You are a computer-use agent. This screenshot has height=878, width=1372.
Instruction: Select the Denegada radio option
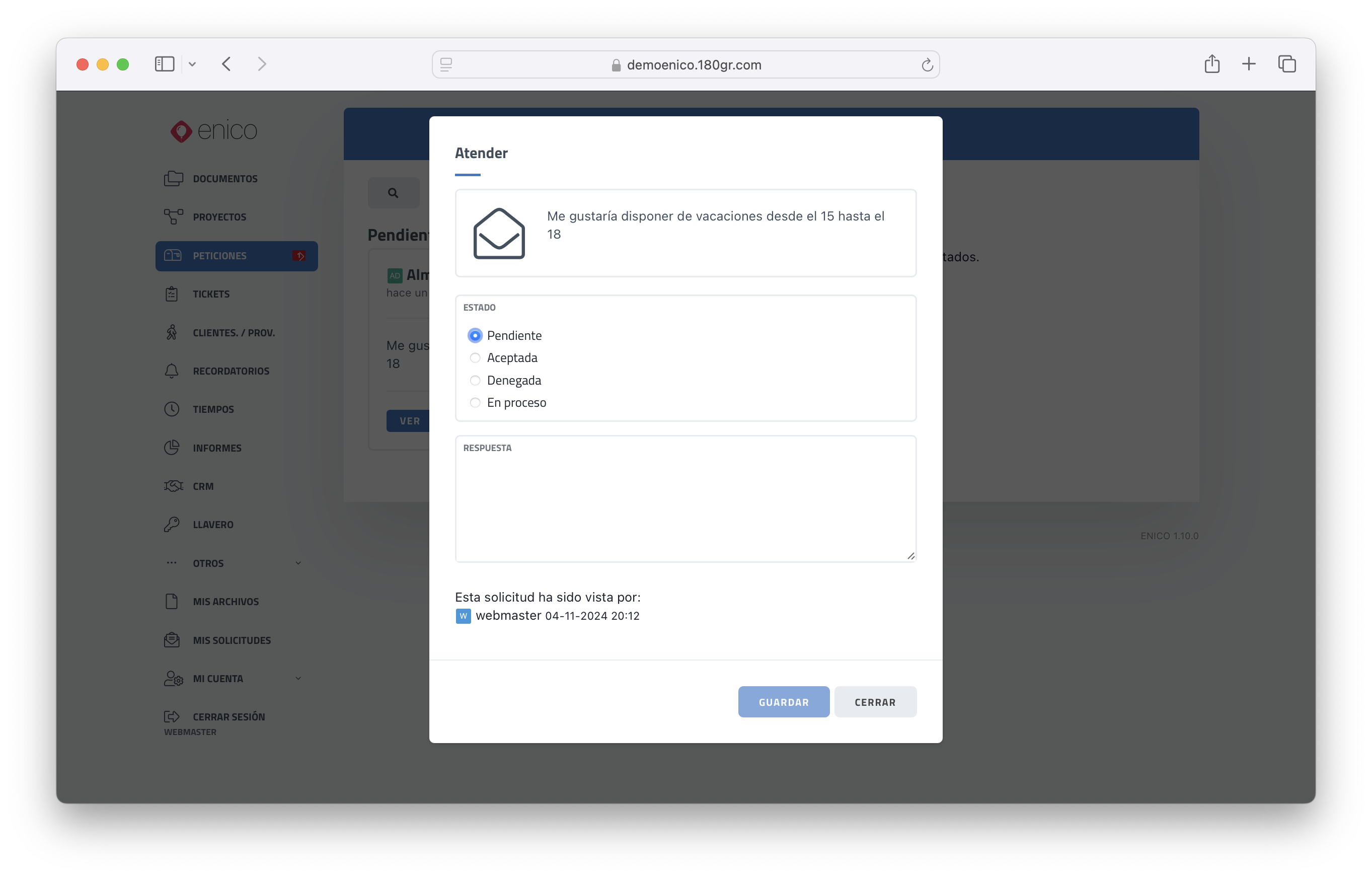(475, 380)
